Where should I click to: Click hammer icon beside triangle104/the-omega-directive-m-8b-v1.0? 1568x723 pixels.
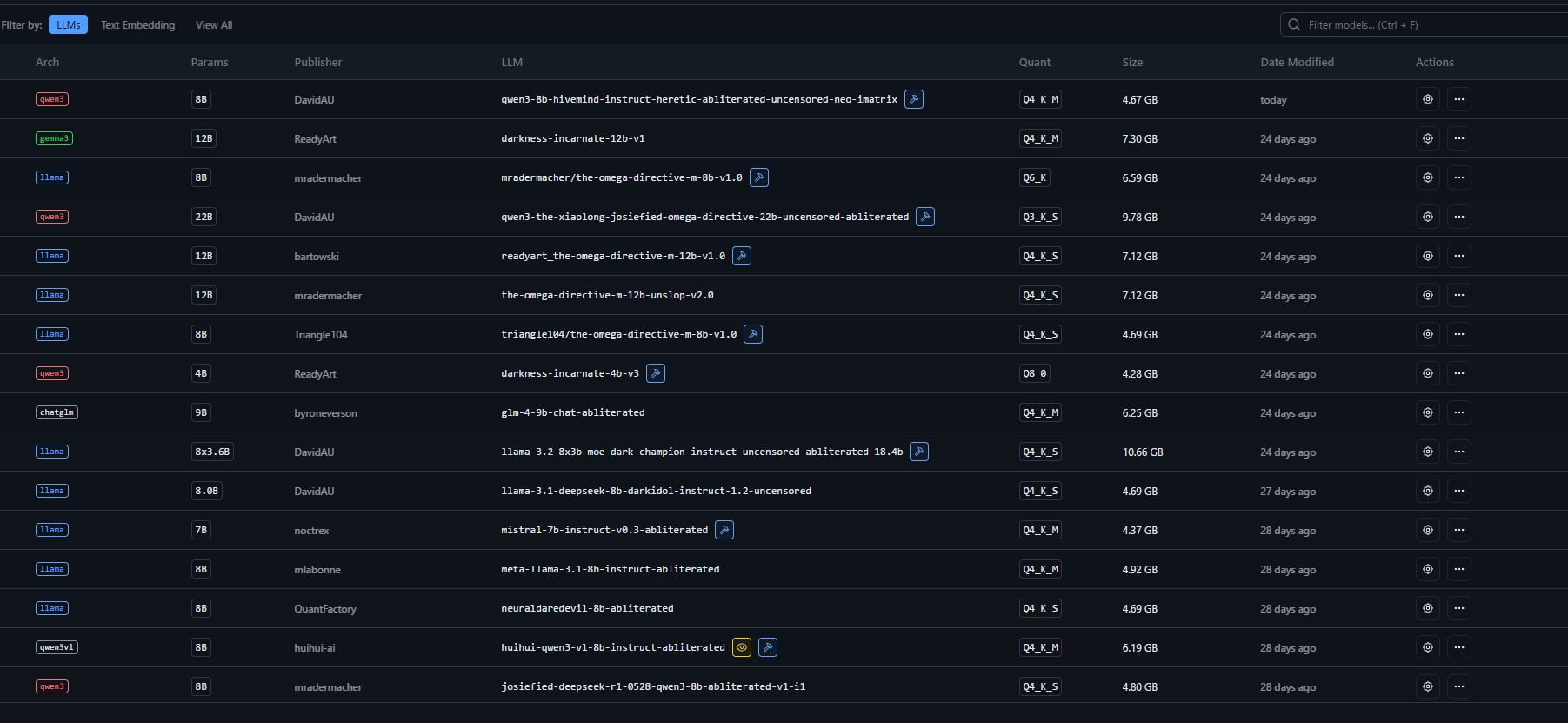(753, 334)
